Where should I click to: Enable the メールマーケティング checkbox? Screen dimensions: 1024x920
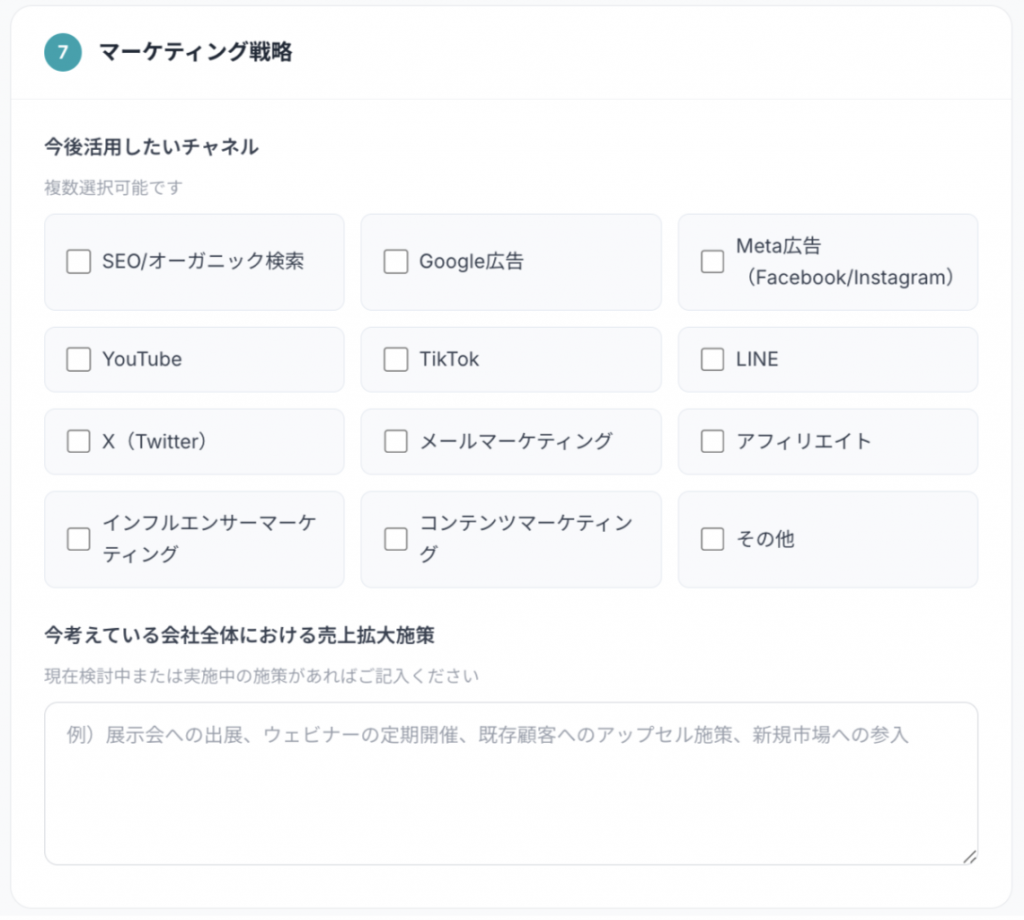click(x=396, y=442)
